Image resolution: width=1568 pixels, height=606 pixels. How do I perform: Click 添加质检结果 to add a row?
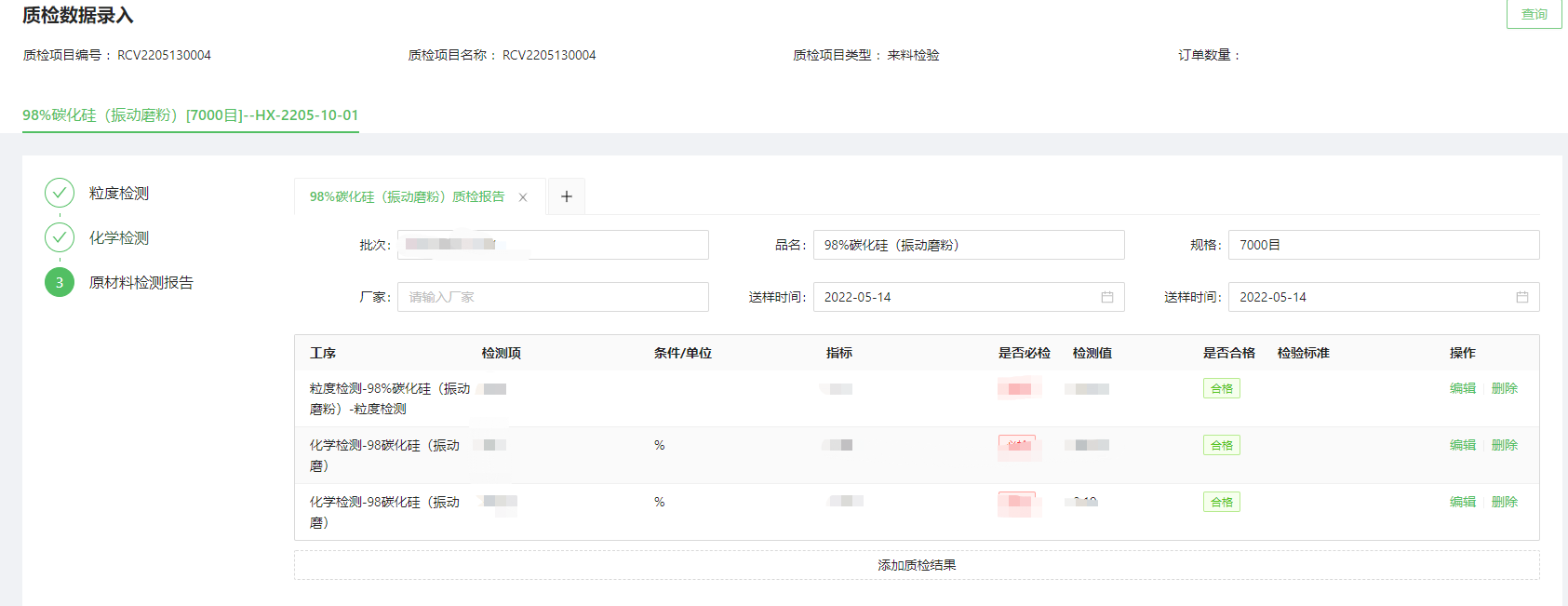(917, 565)
